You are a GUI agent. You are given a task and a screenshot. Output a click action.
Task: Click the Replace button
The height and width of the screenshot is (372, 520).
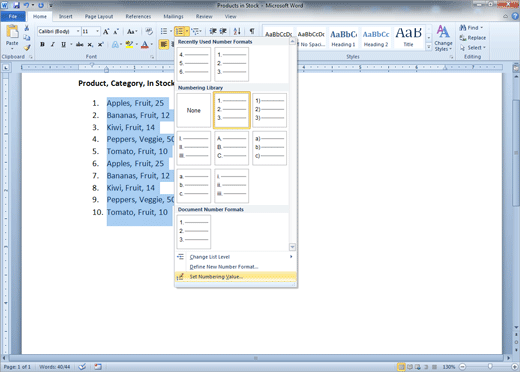point(473,38)
